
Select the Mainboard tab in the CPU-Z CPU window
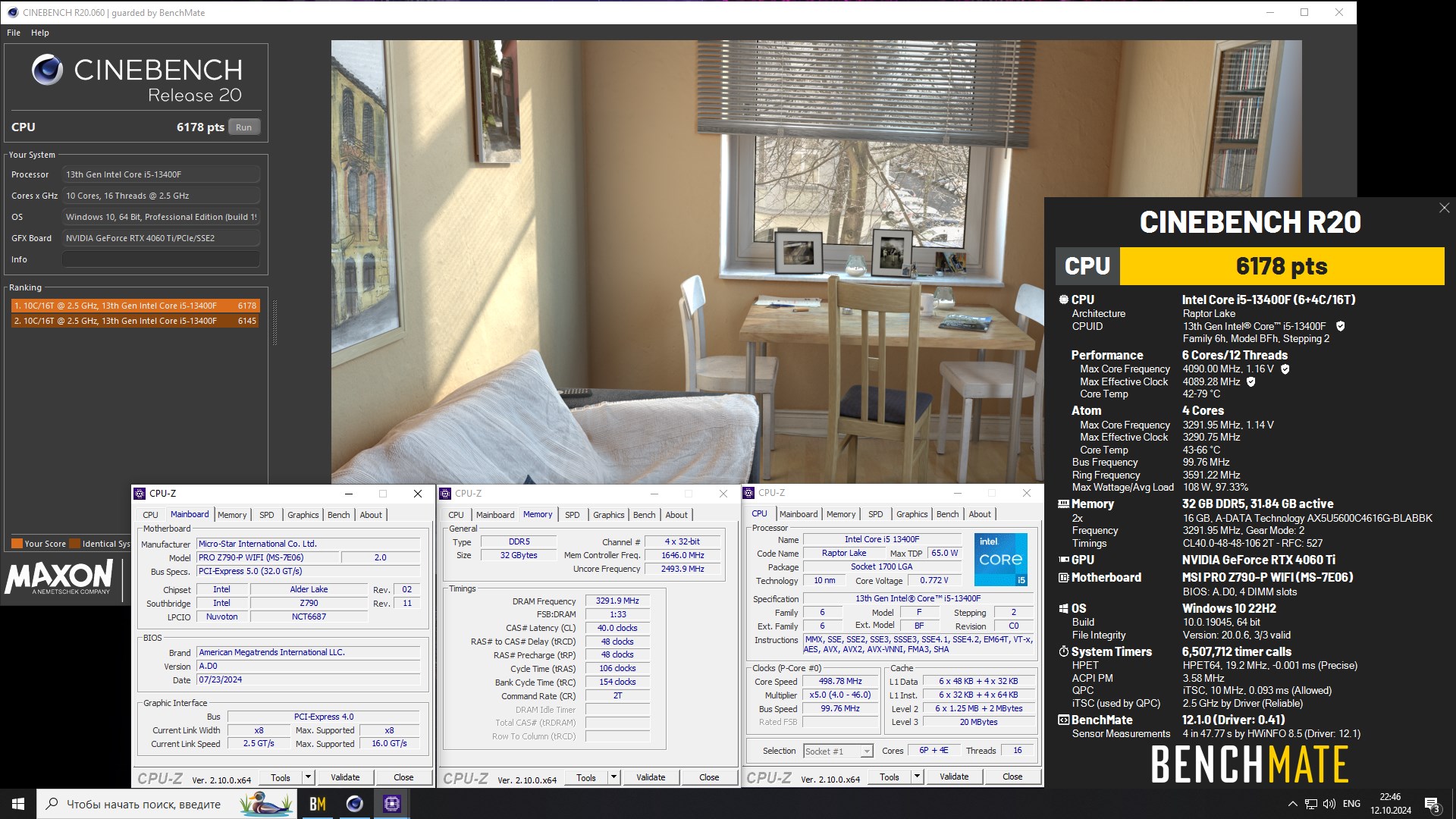(x=799, y=514)
